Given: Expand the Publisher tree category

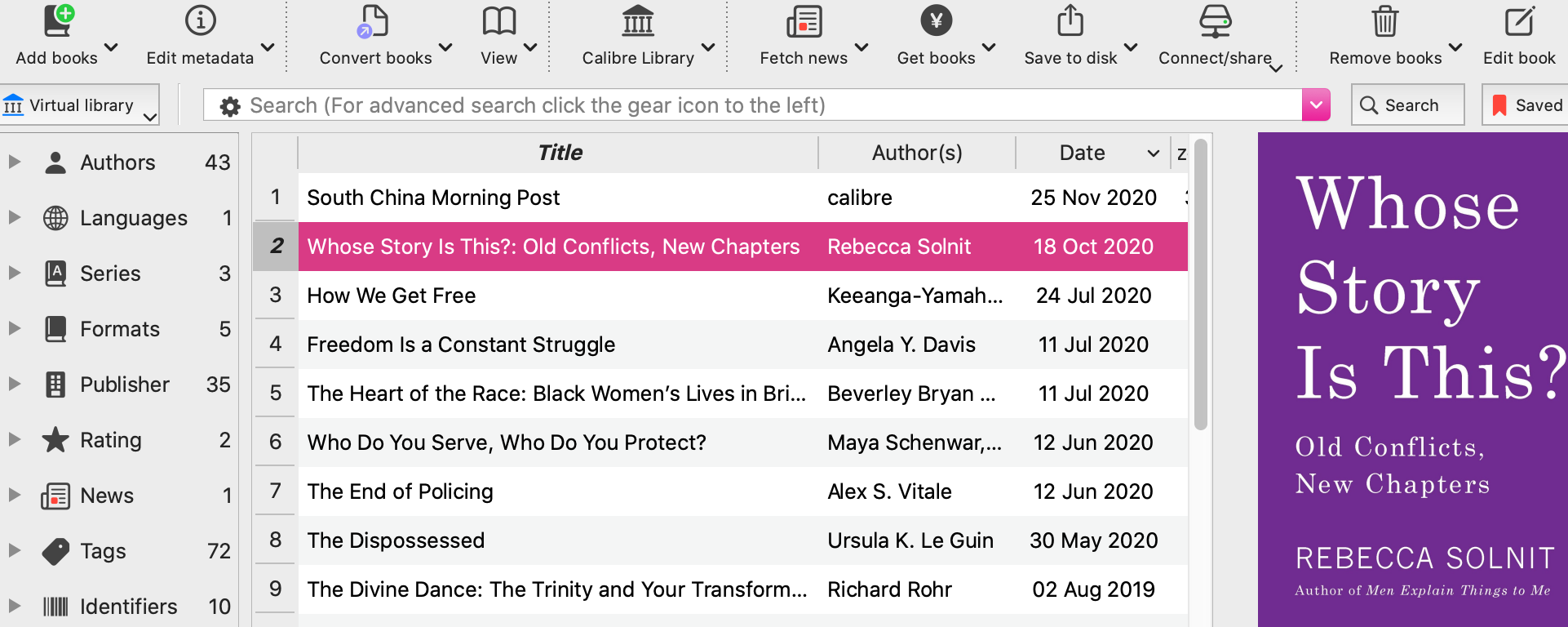Looking at the screenshot, I should pos(14,384).
